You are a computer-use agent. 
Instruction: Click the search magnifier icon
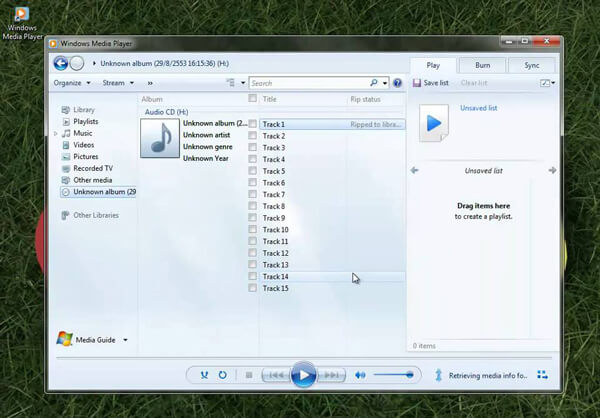tap(374, 83)
